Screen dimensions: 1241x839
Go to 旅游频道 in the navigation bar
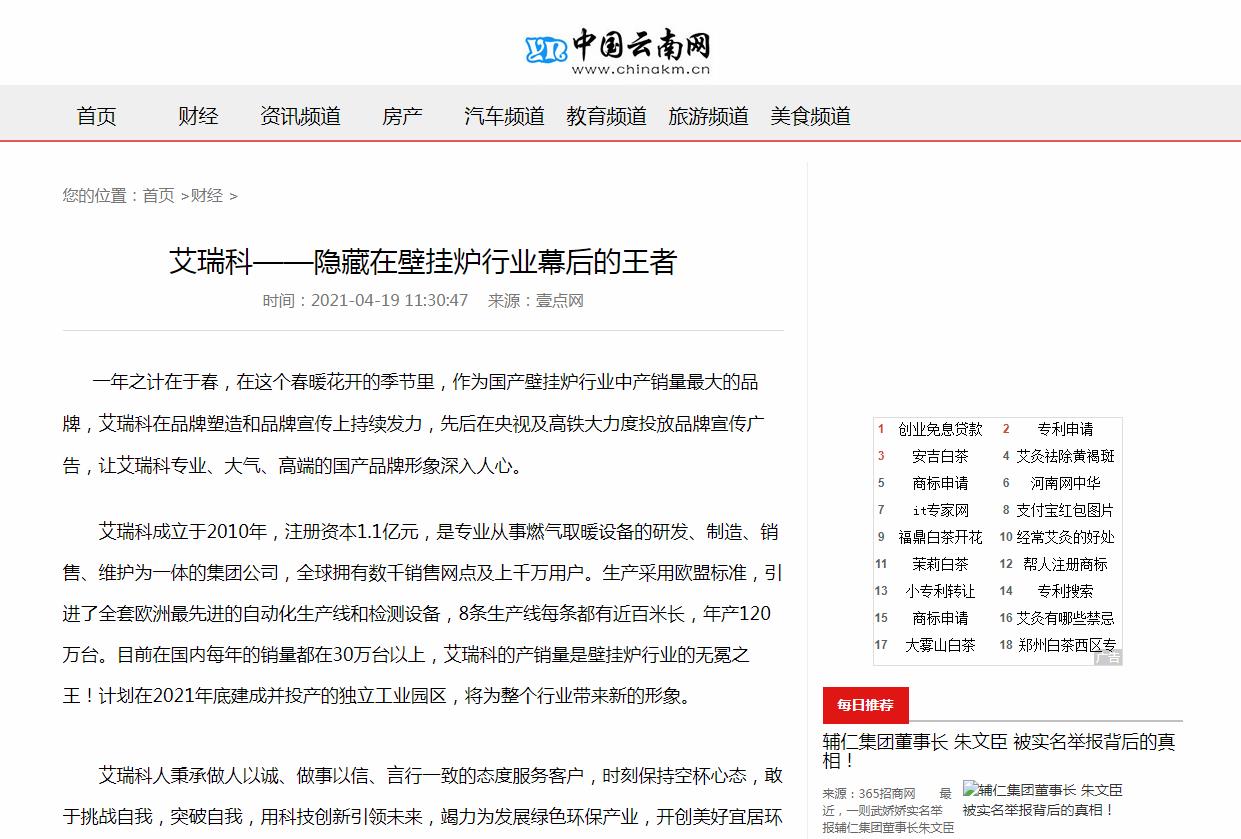[708, 116]
